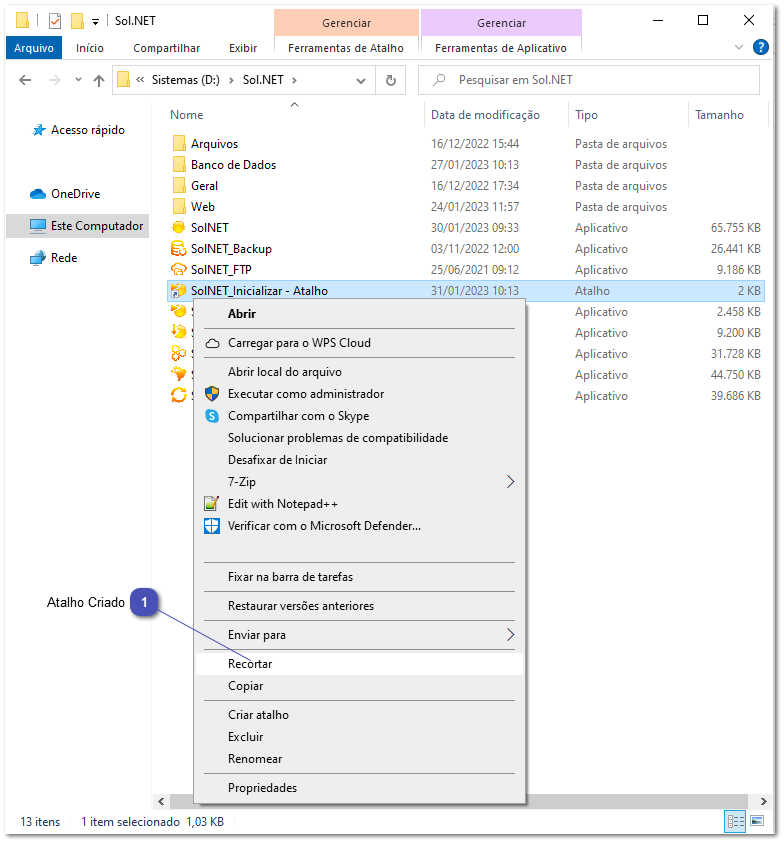Expand Sol.NET breadcrumb chevron
The image size is (784, 843).
294,80
